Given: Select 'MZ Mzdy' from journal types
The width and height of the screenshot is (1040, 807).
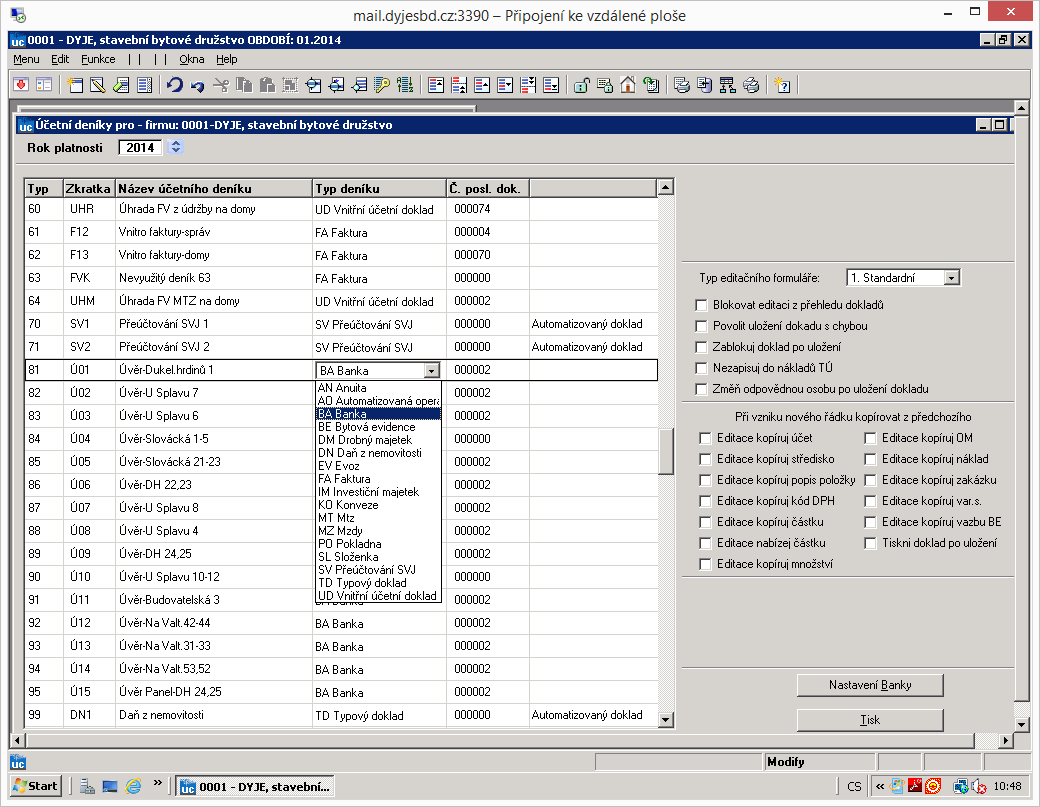Looking at the screenshot, I should click(378, 530).
